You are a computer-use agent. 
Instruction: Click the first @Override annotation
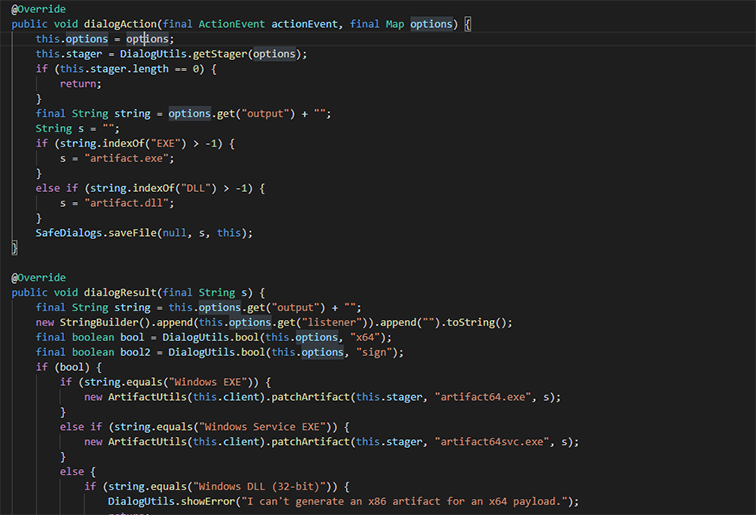39,9
